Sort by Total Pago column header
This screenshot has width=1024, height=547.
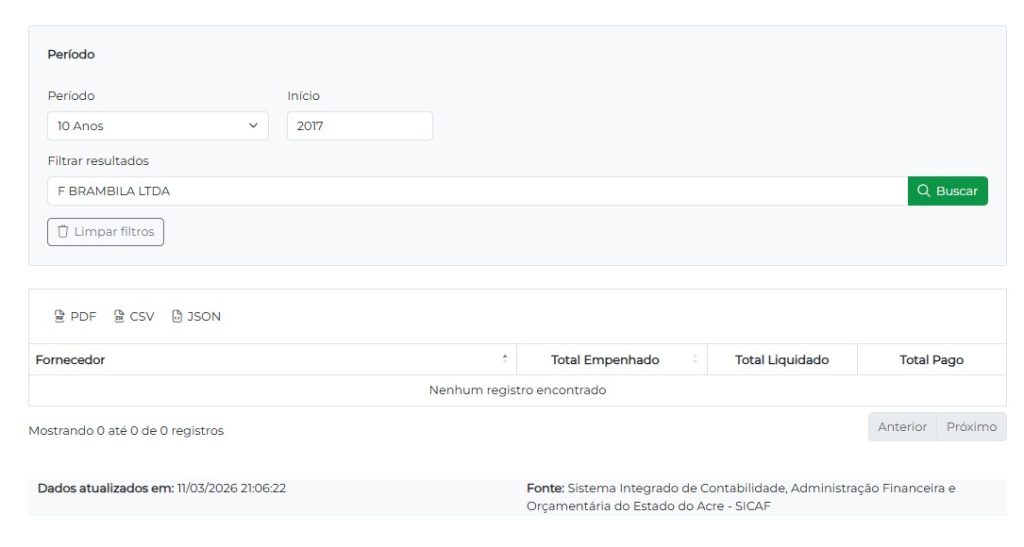pyautogui.click(x=931, y=360)
